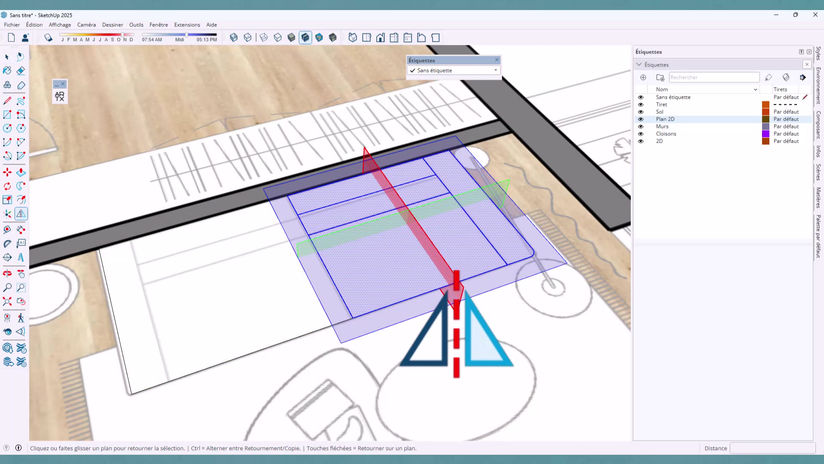The width and height of the screenshot is (824, 464).
Task: Add a new tag with plus icon
Action: (643, 77)
